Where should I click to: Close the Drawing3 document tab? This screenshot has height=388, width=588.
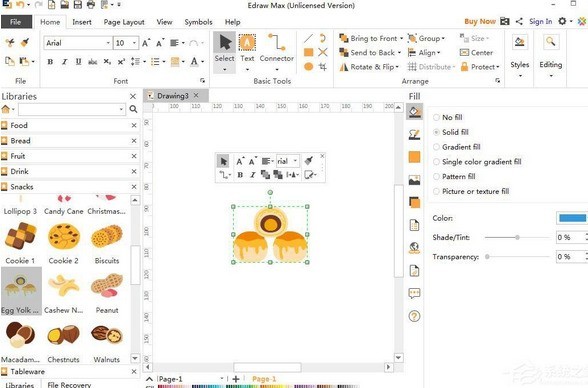196,96
